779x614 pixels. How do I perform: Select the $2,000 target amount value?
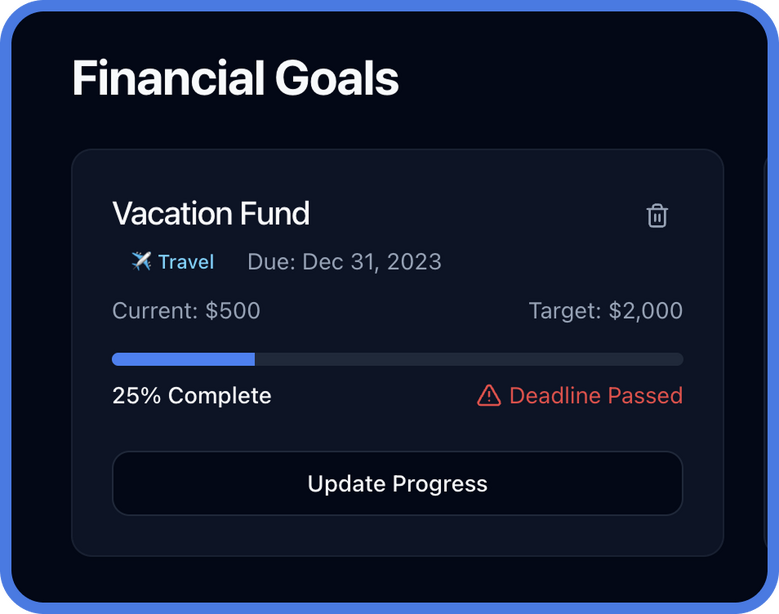coord(646,311)
